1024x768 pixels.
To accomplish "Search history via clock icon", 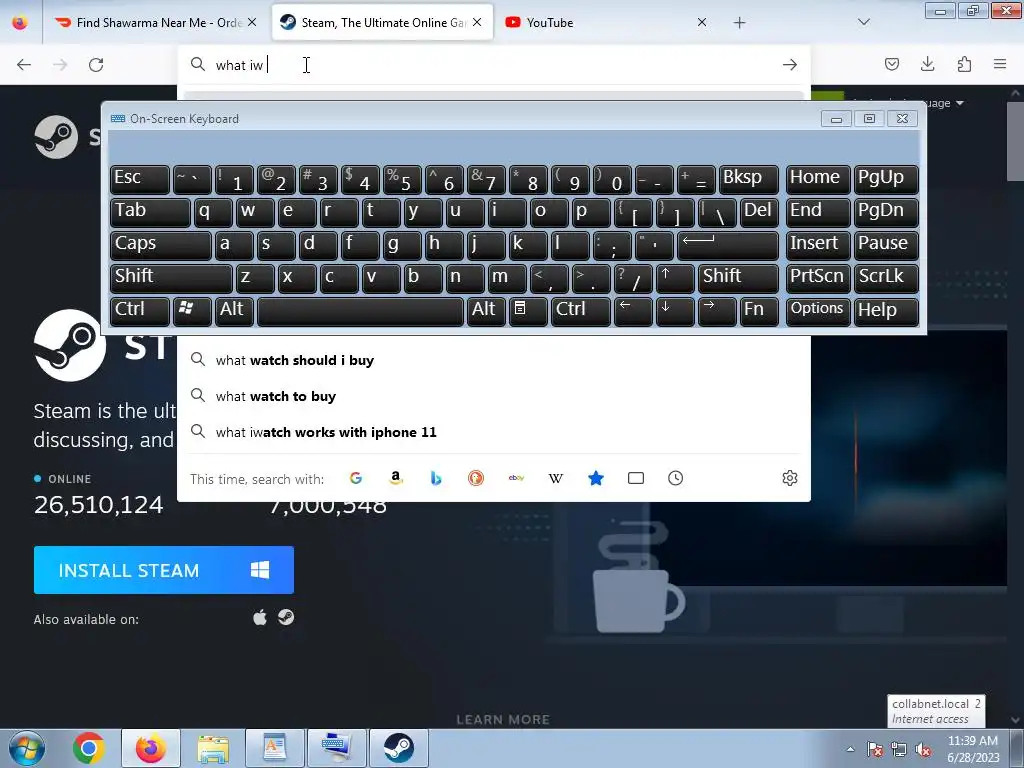I will point(675,478).
